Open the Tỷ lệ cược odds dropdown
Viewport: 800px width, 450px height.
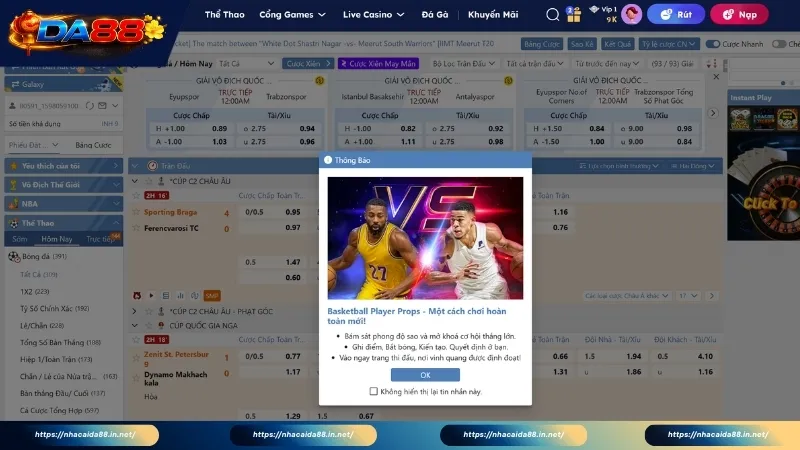pos(668,45)
